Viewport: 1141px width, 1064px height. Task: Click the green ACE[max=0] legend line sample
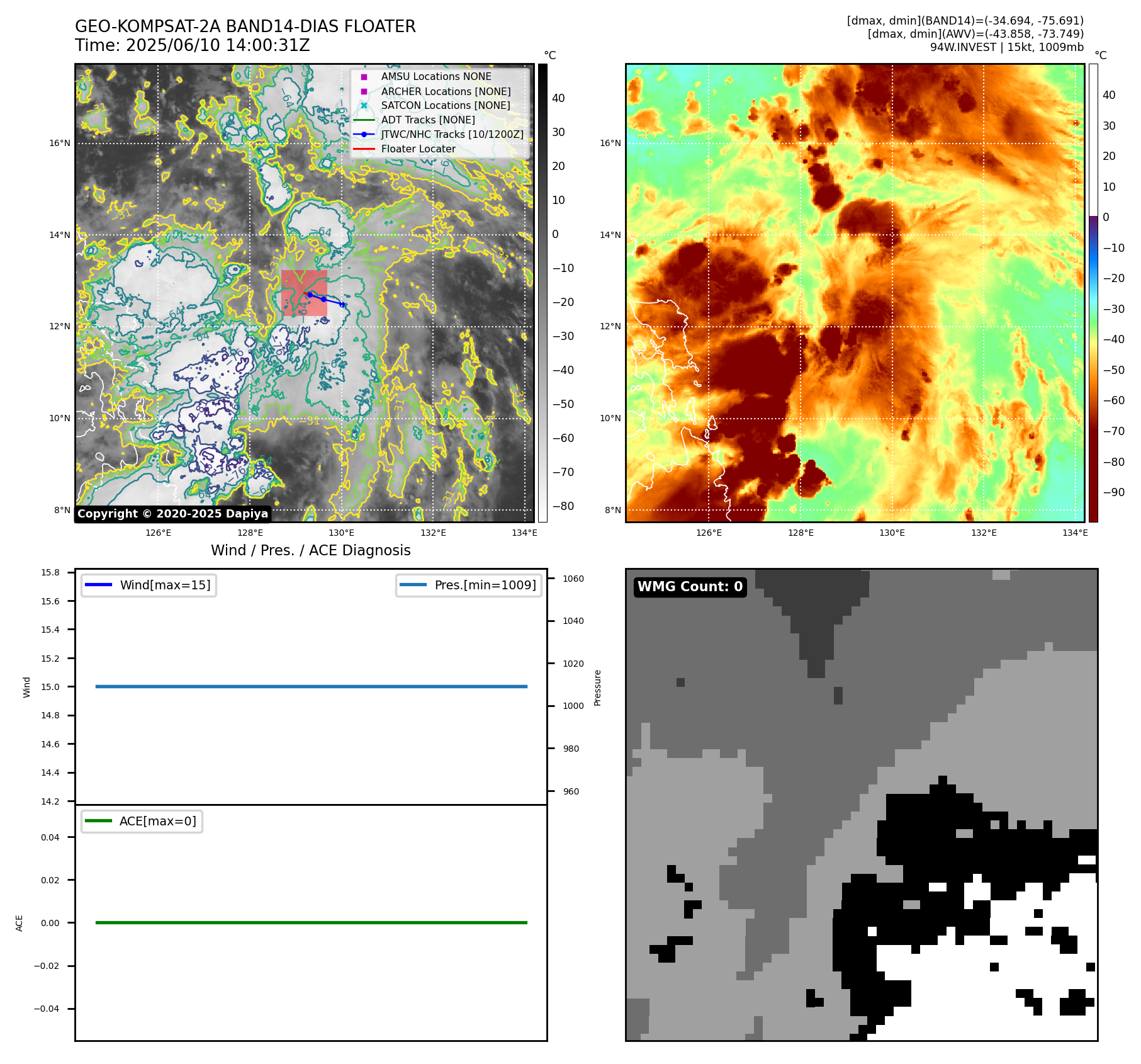click(98, 821)
